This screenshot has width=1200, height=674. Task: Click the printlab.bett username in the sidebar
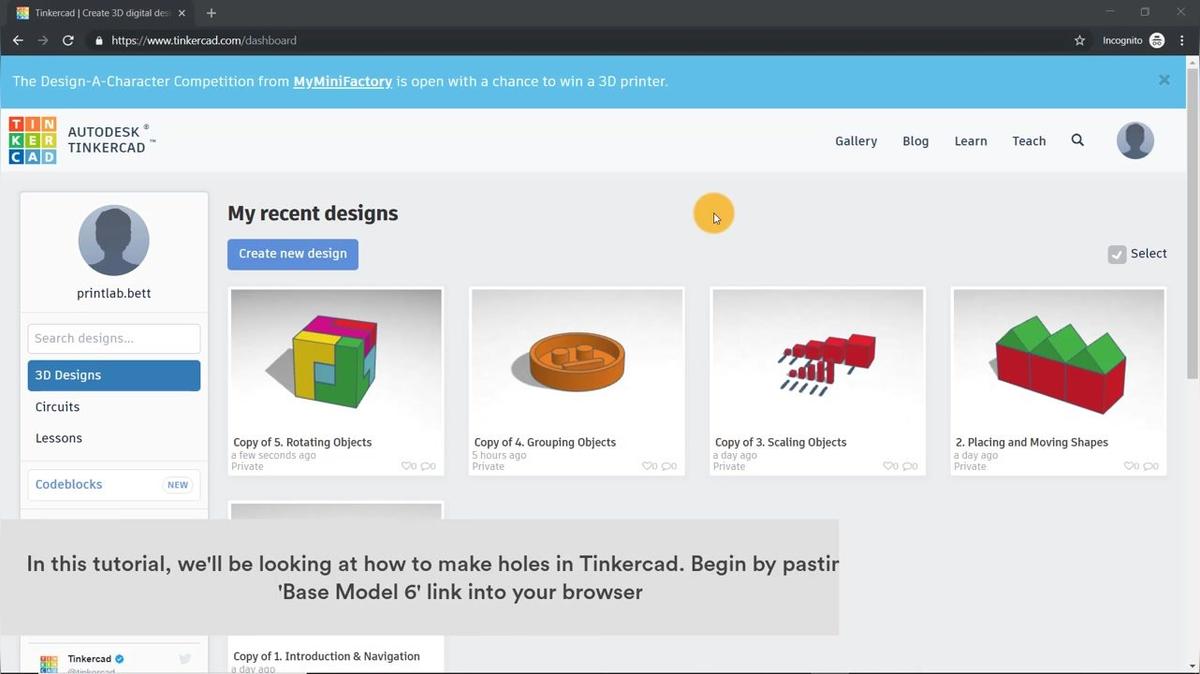tap(114, 293)
